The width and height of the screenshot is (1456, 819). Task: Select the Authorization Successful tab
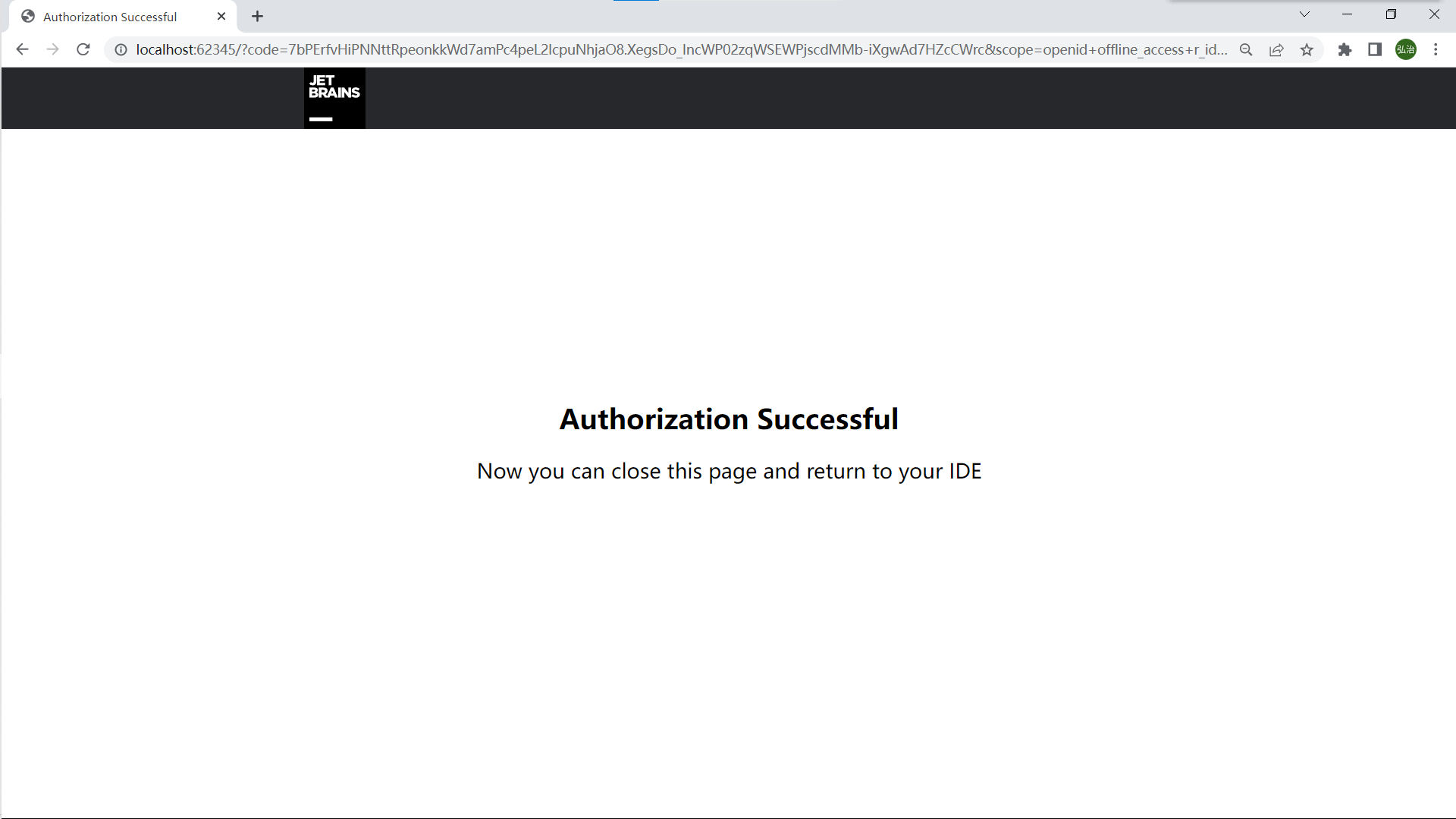[124, 17]
